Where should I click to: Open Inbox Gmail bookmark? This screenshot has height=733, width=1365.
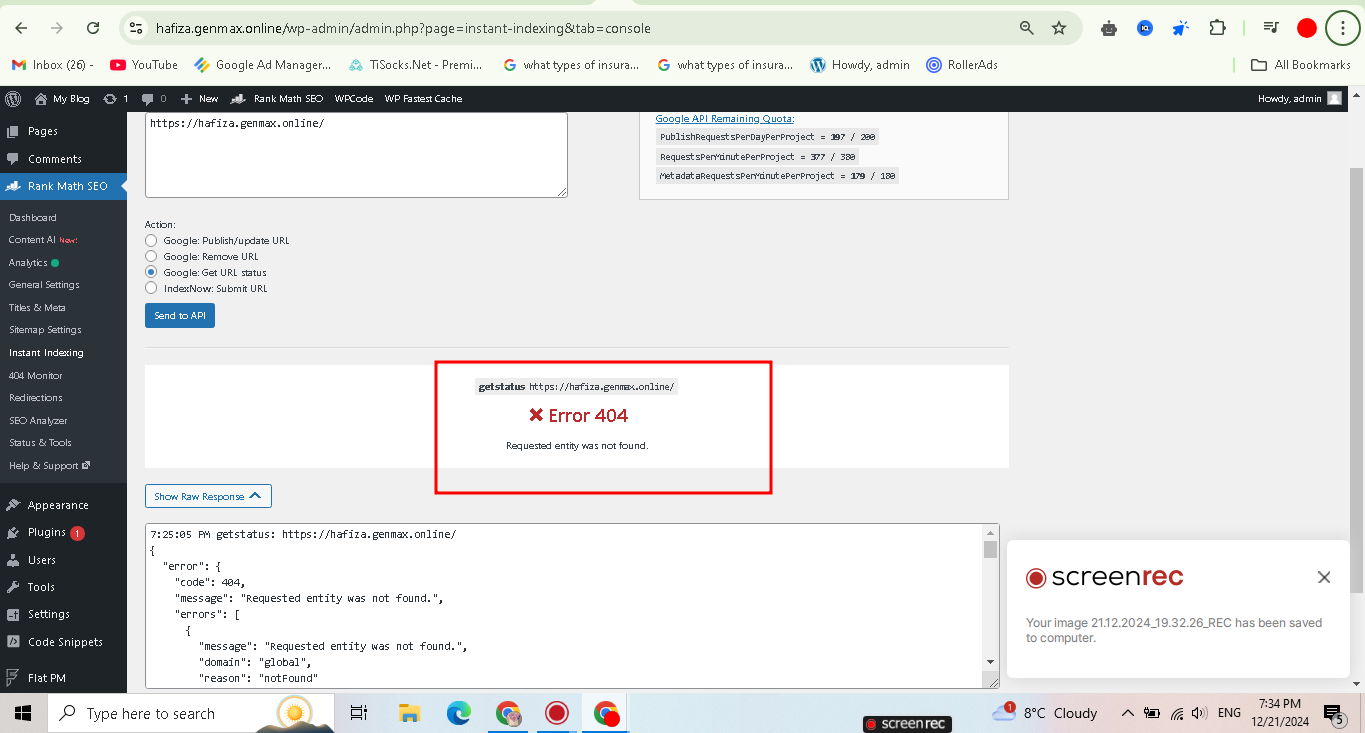52,65
